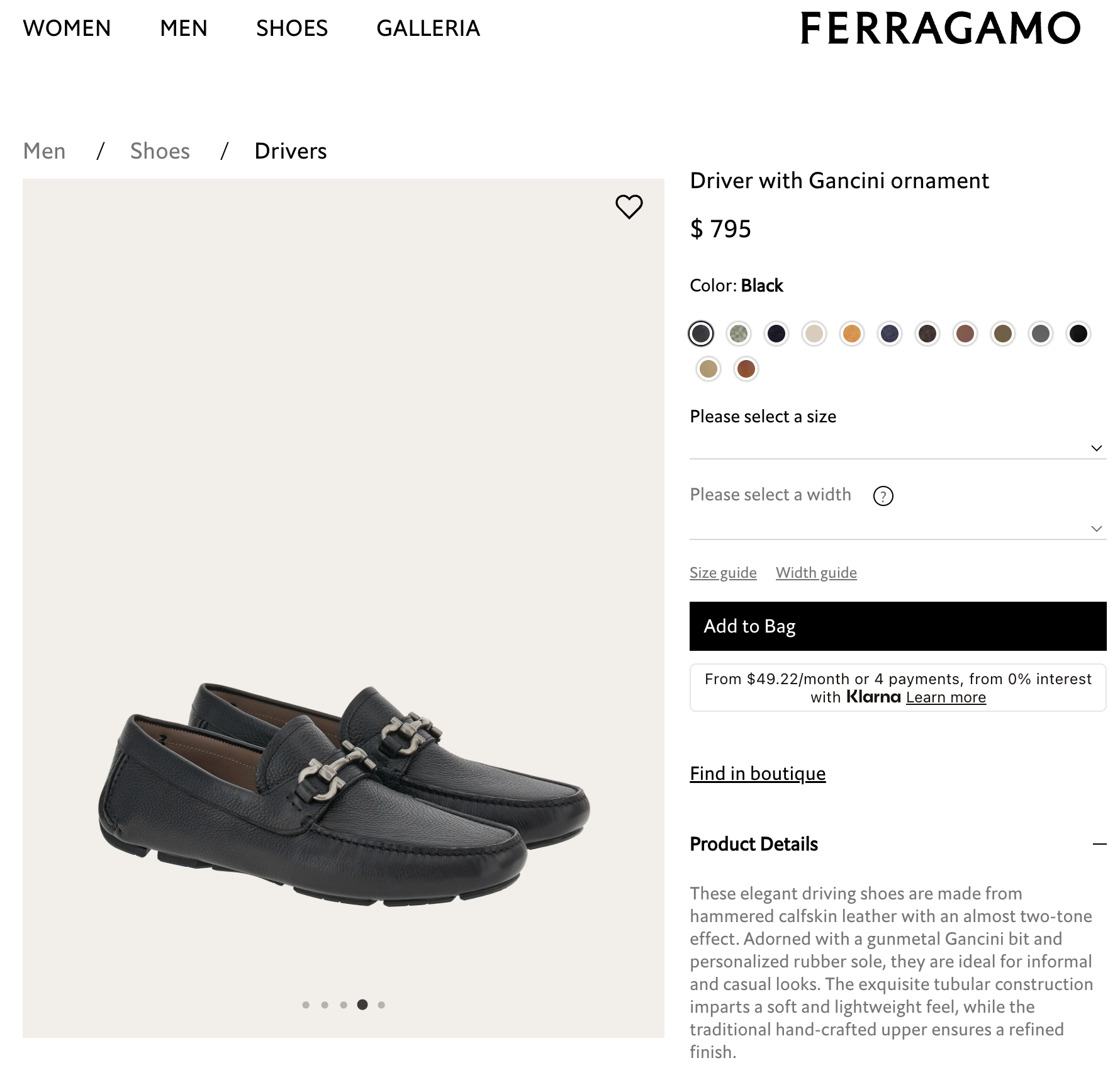Select the dark brown color swatch
Screen dimensions: 1120x1070
click(928, 334)
